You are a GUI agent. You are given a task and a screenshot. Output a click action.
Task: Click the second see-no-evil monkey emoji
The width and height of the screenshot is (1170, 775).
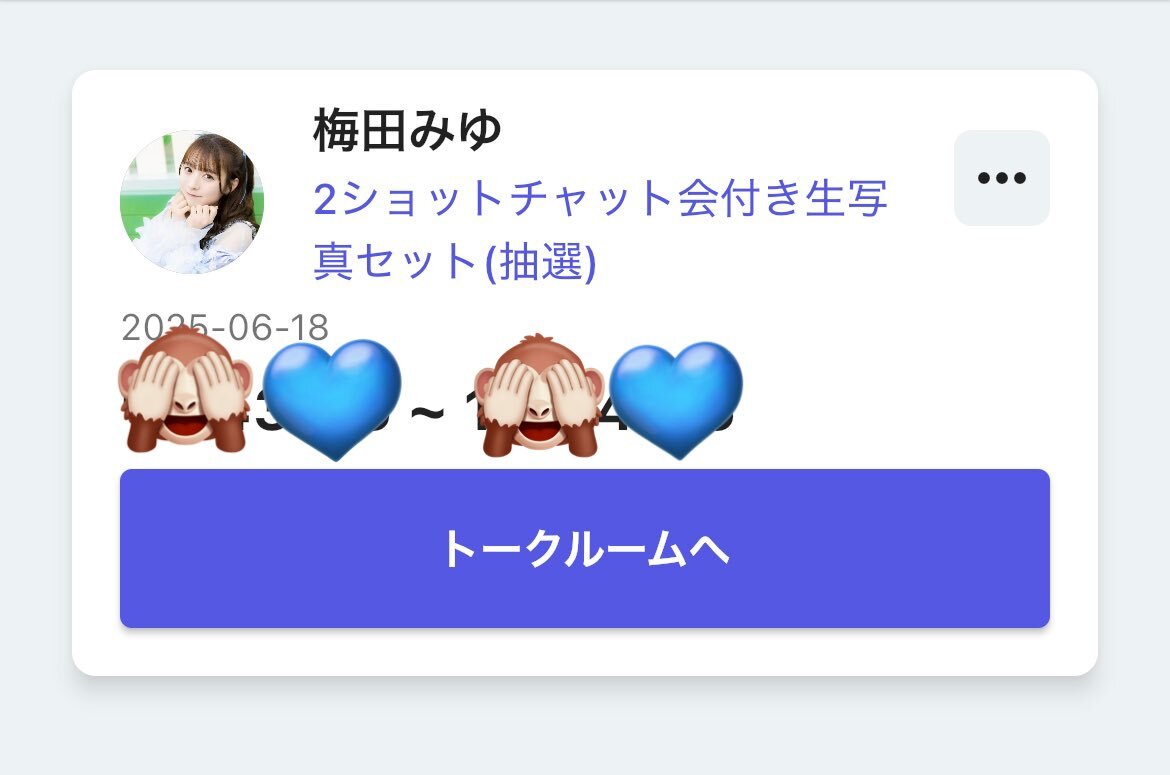538,395
